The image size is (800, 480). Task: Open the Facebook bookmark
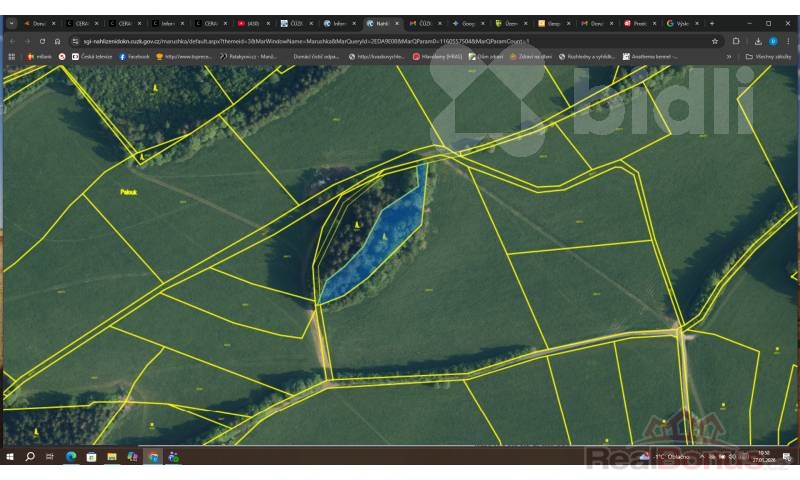[x=134, y=57]
